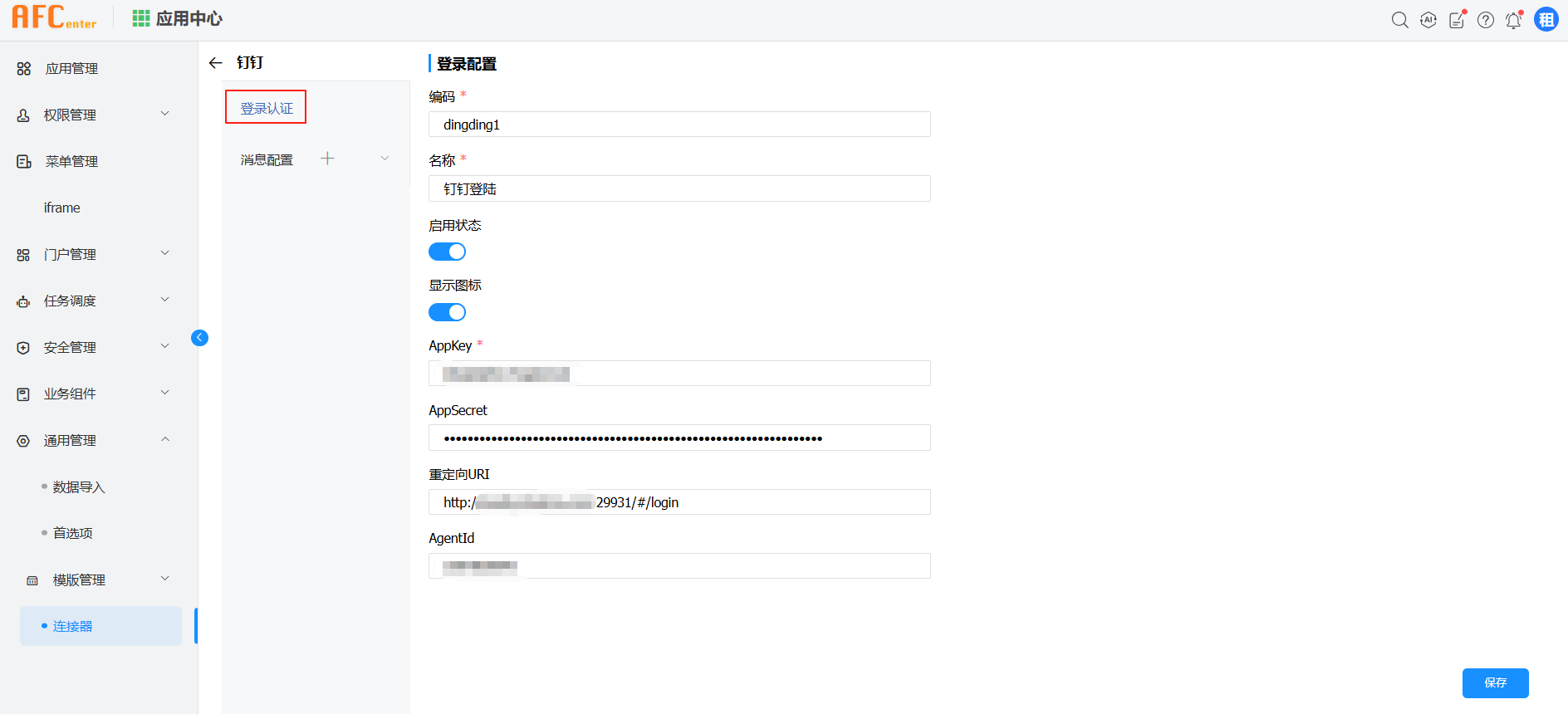Image resolution: width=1568 pixels, height=714 pixels.
Task: Open the application center grid icon
Action: [141, 18]
